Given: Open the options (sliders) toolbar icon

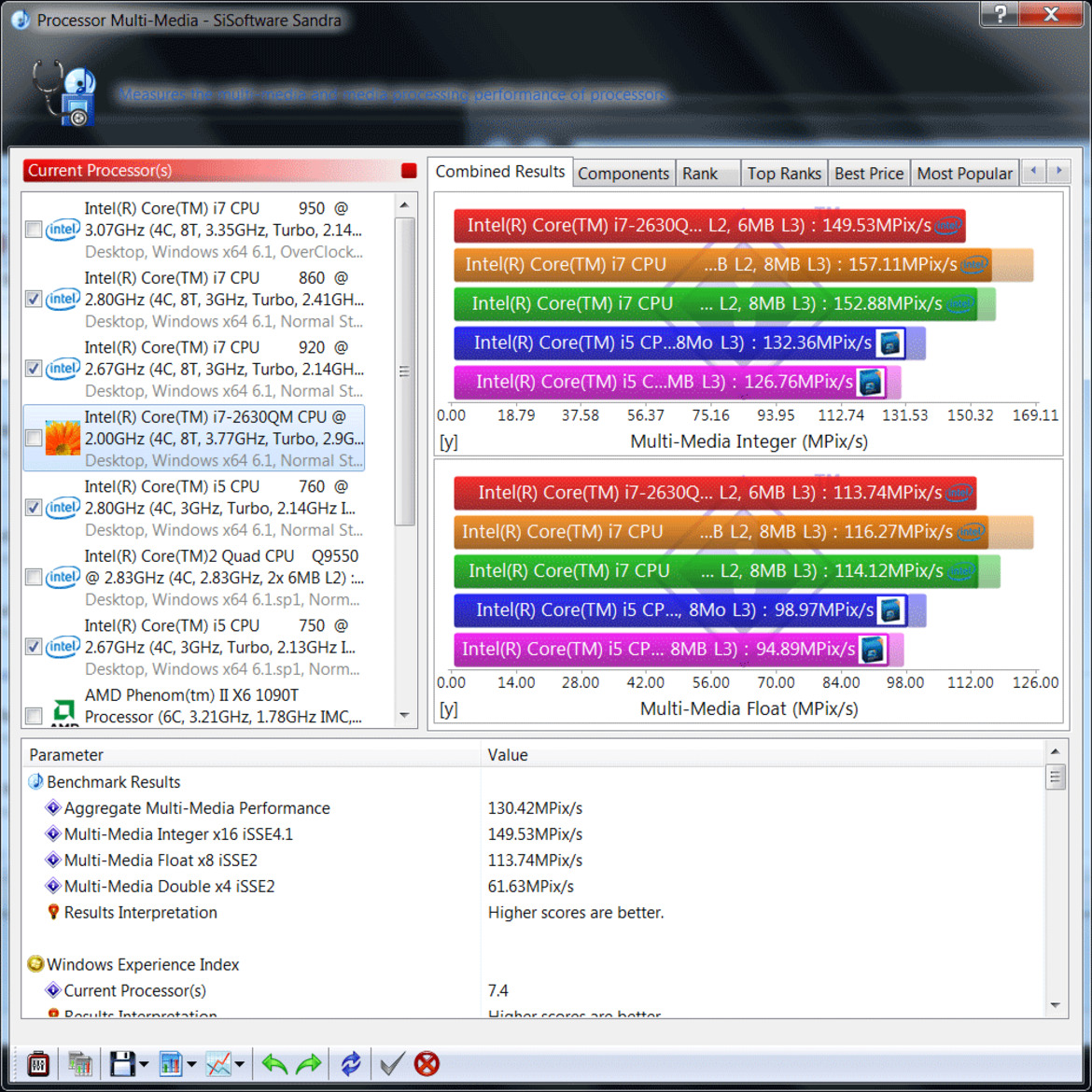Looking at the screenshot, I should pyautogui.click(x=37, y=1063).
